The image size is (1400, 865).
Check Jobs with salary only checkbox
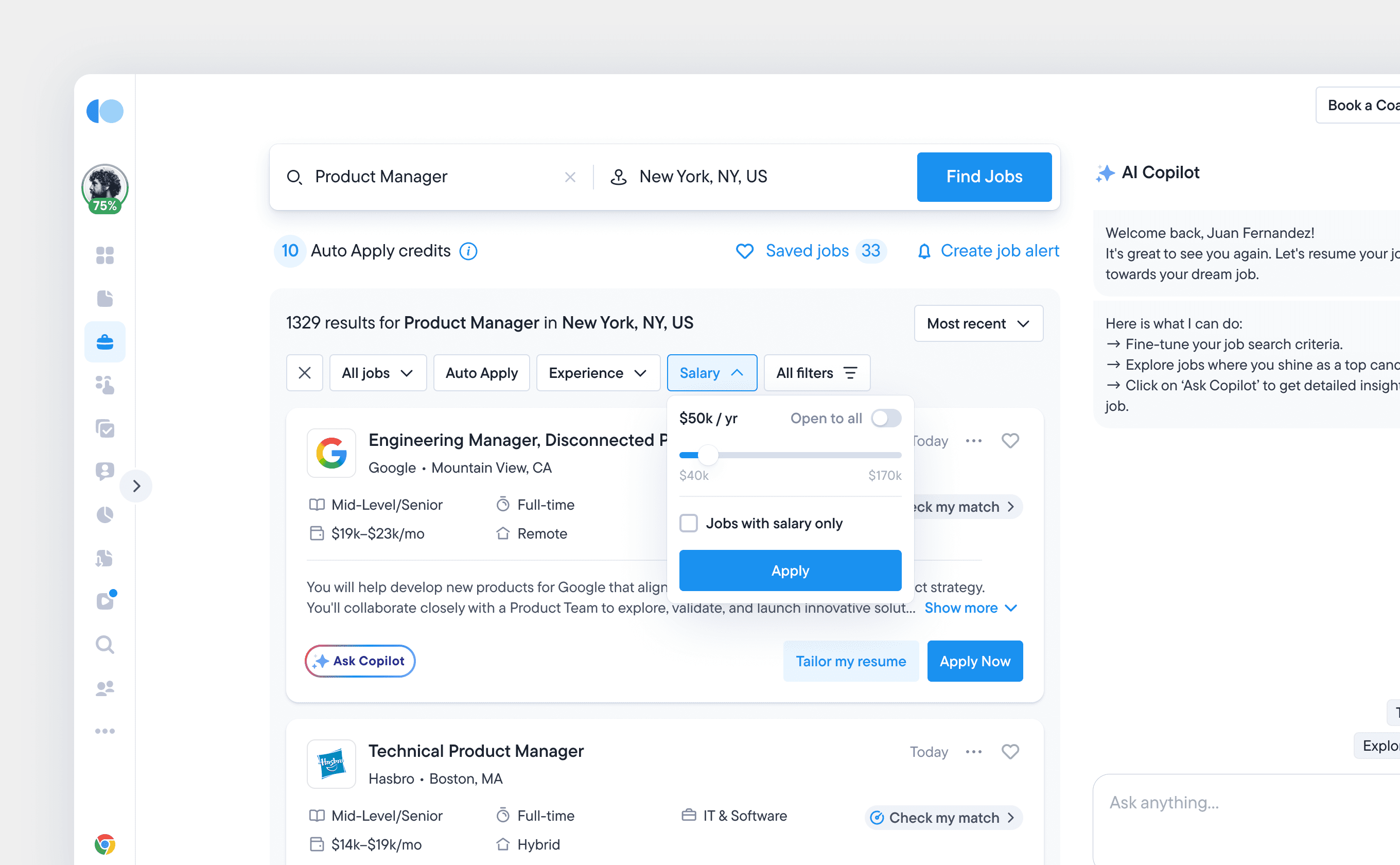pos(689,523)
